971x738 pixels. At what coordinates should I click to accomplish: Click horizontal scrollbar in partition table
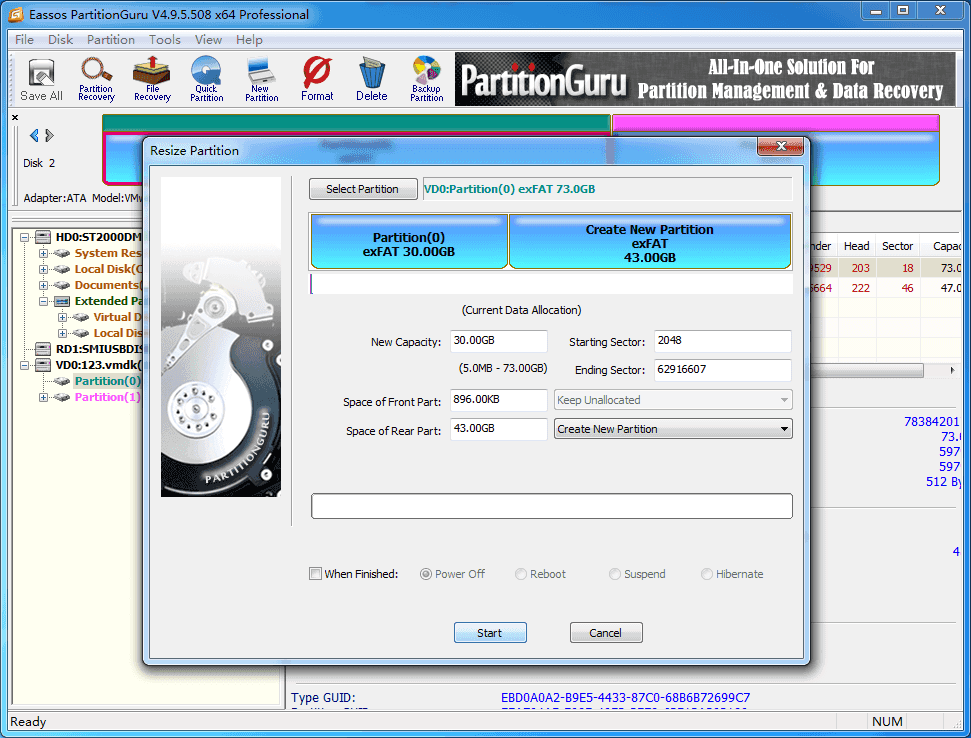(x=867, y=370)
